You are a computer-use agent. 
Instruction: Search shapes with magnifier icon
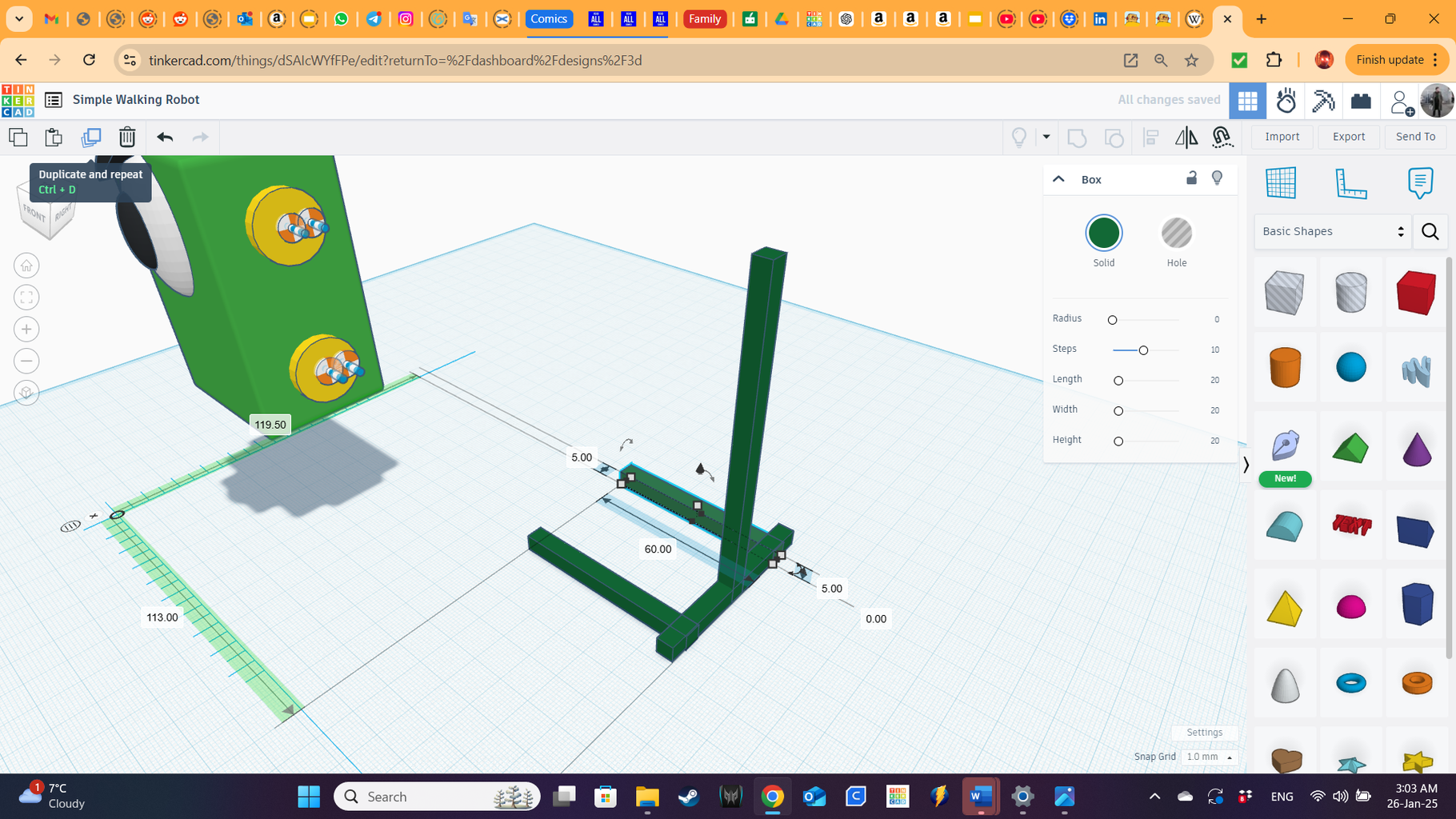(1430, 232)
